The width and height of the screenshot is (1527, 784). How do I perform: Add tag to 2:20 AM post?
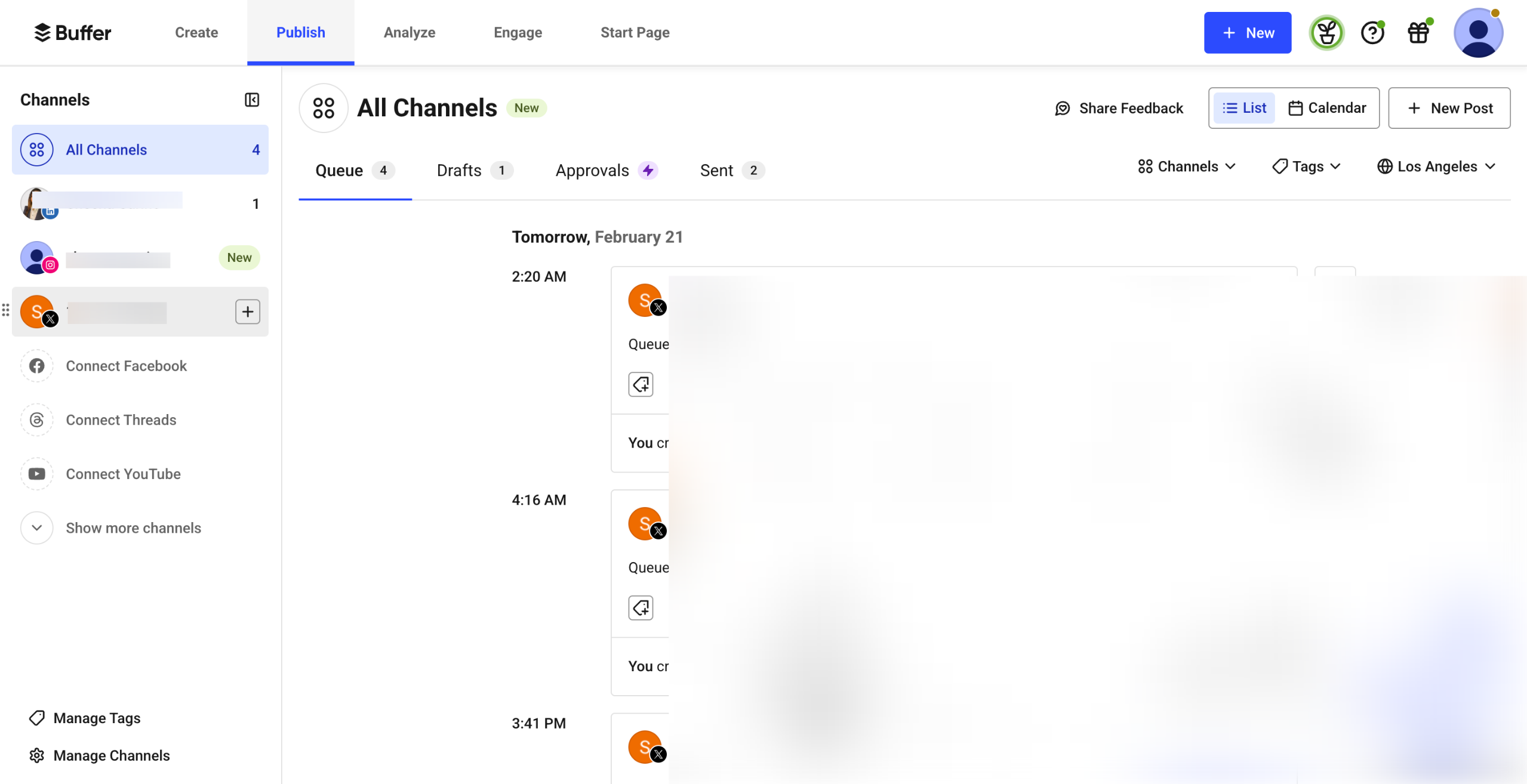(641, 384)
